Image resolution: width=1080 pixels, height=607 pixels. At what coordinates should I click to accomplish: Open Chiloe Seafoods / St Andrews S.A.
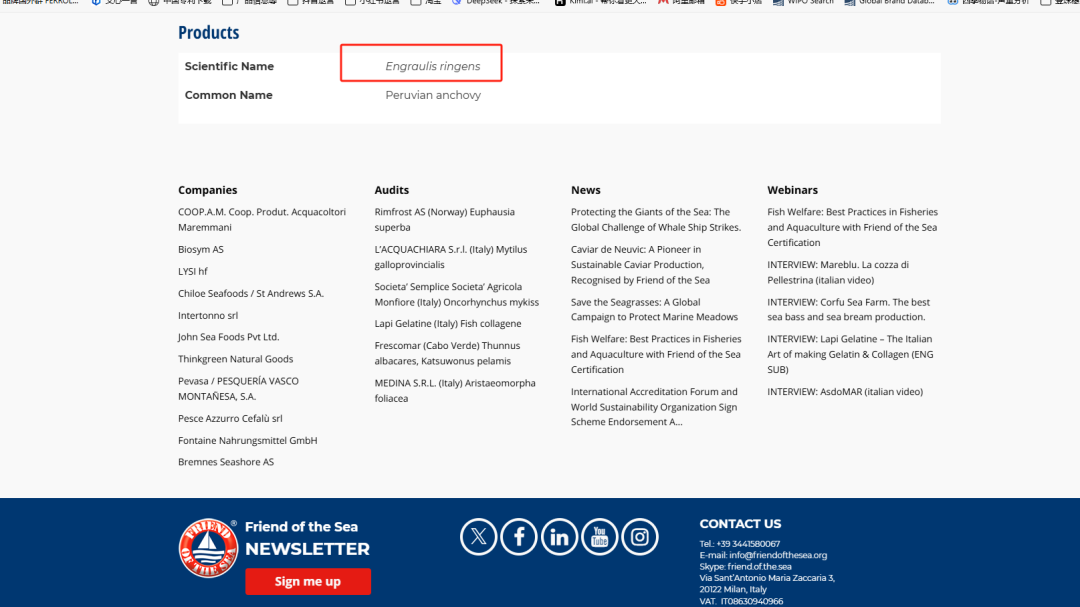[251, 294]
